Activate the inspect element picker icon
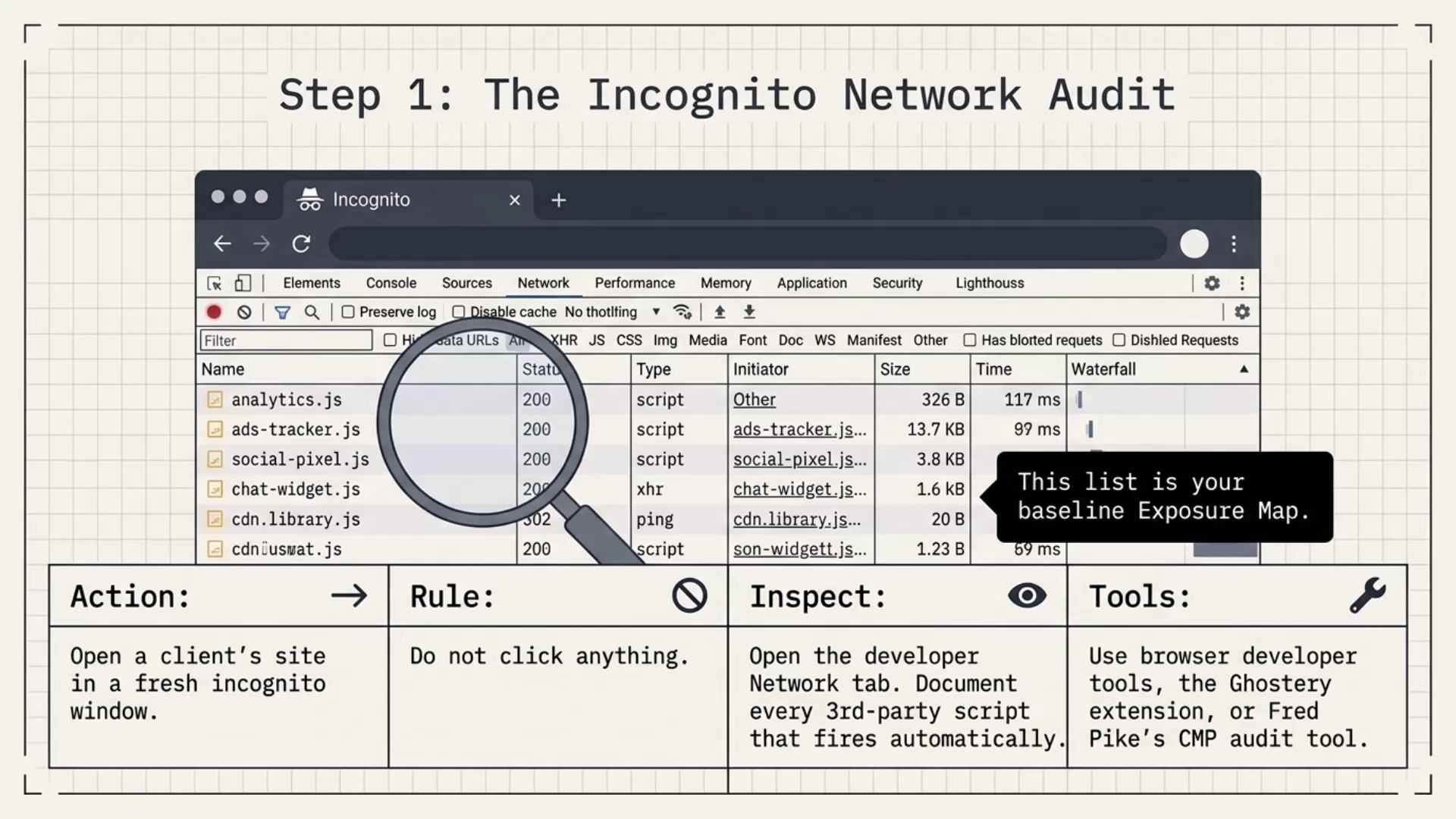 coord(215,284)
